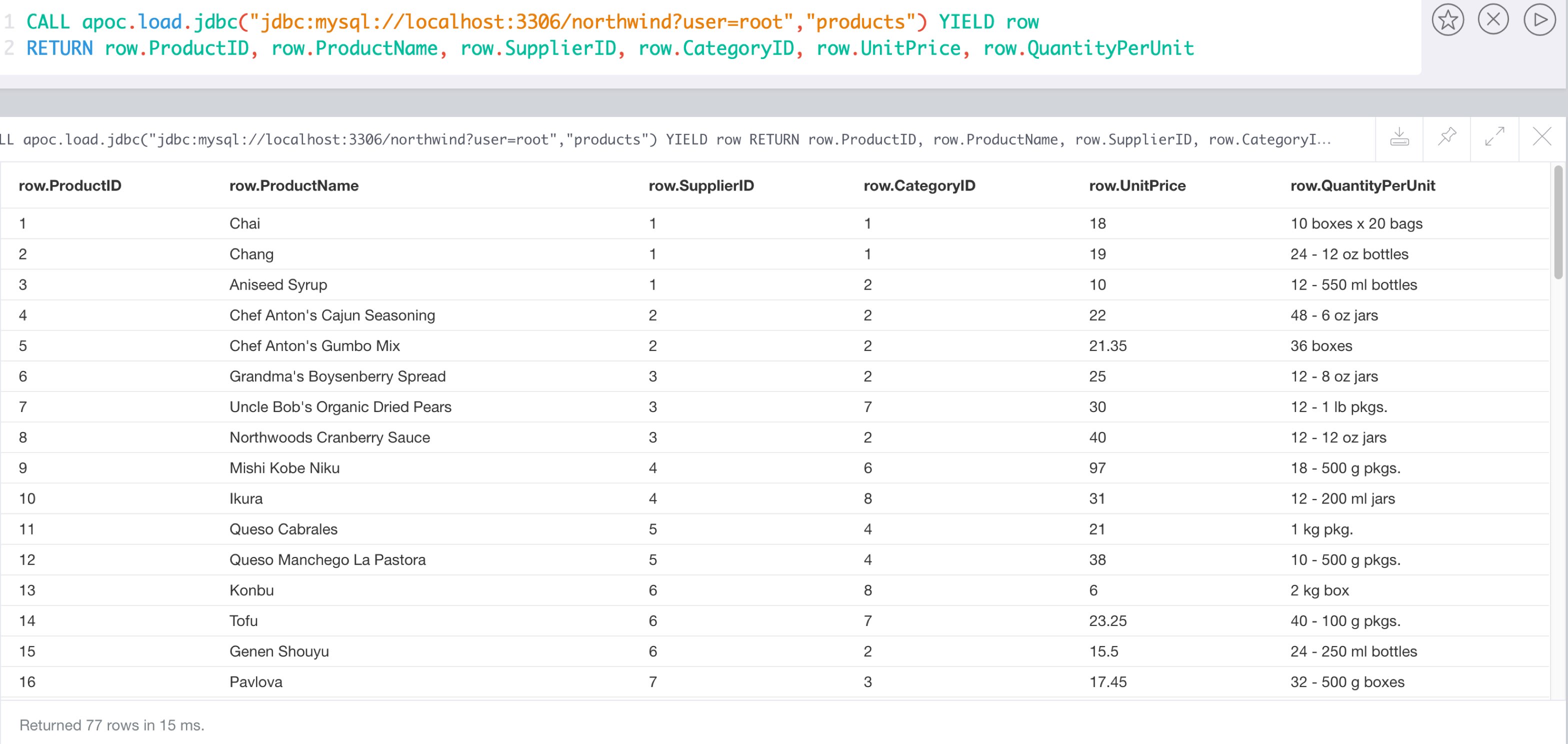Run the query with play button
This screenshot has width=1568, height=744.
coord(1539,20)
